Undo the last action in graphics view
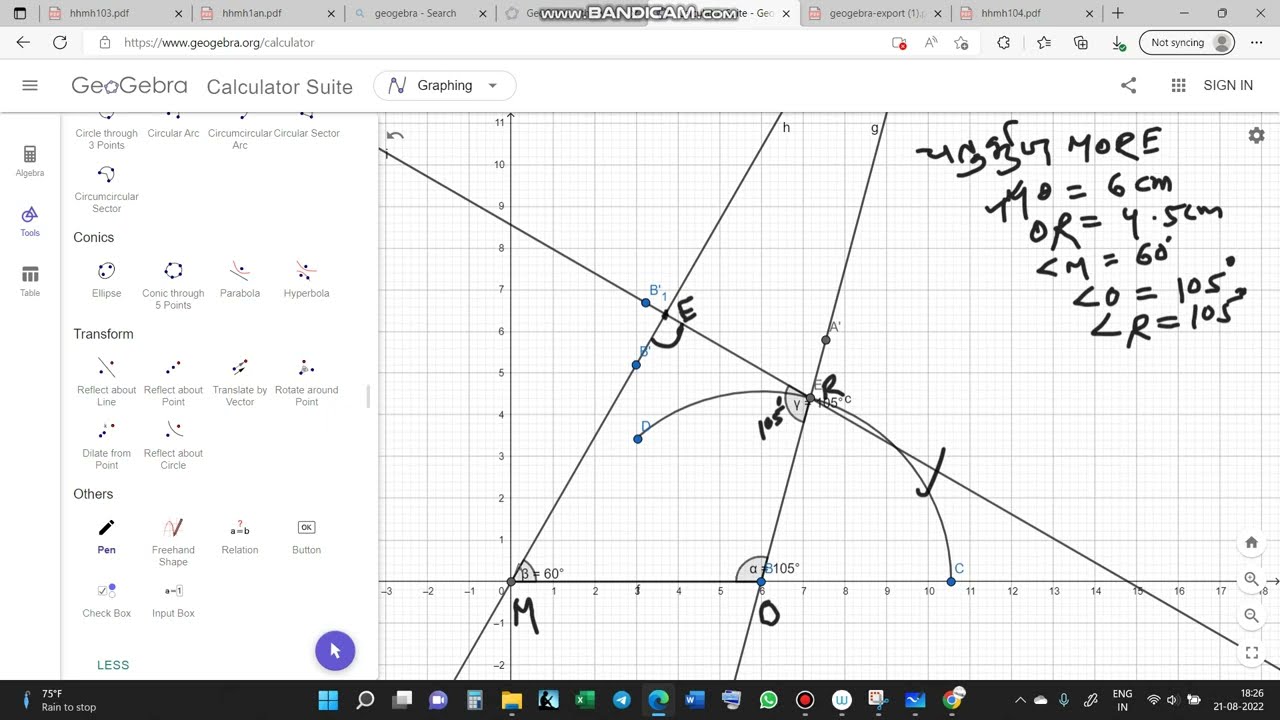The height and width of the screenshot is (720, 1280). (x=395, y=137)
